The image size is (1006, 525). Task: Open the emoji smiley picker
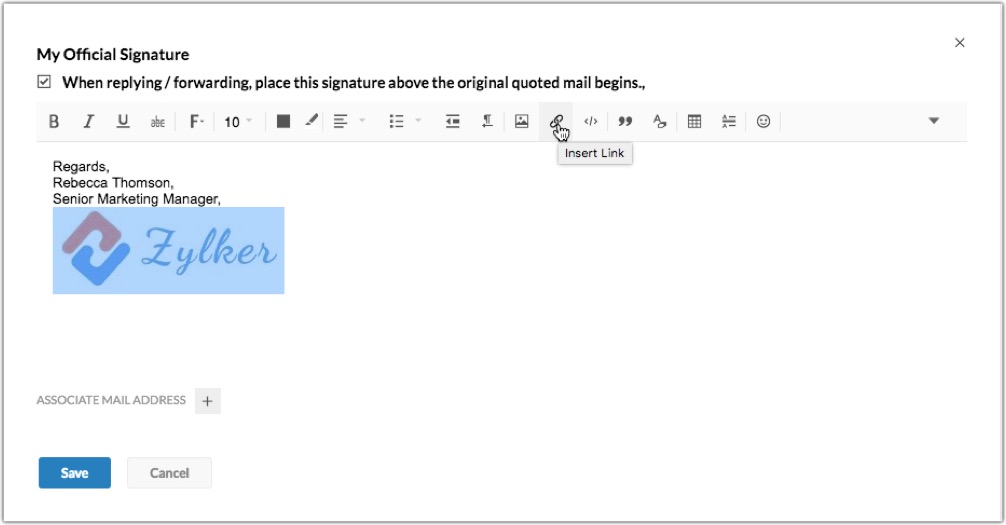click(763, 121)
